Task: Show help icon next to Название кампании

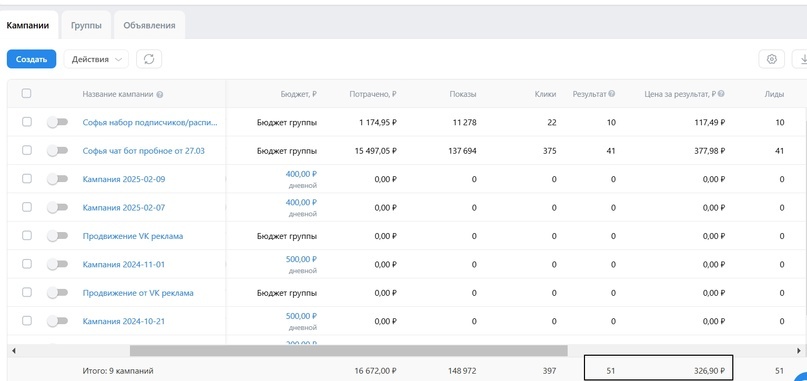Action: pyautogui.click(x=160, y=95)
